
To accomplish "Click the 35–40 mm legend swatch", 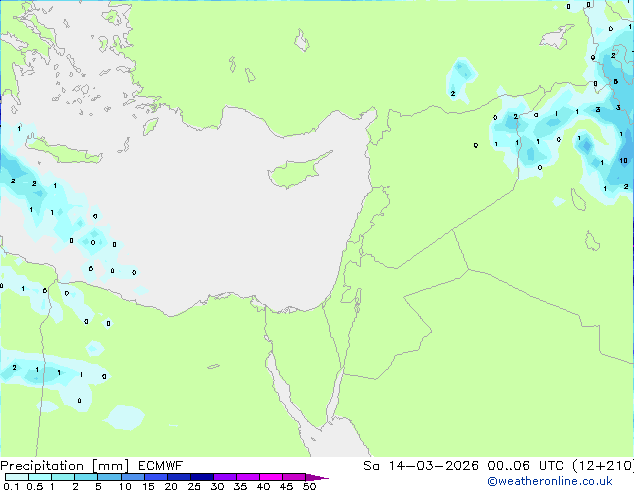I will 247,477.
